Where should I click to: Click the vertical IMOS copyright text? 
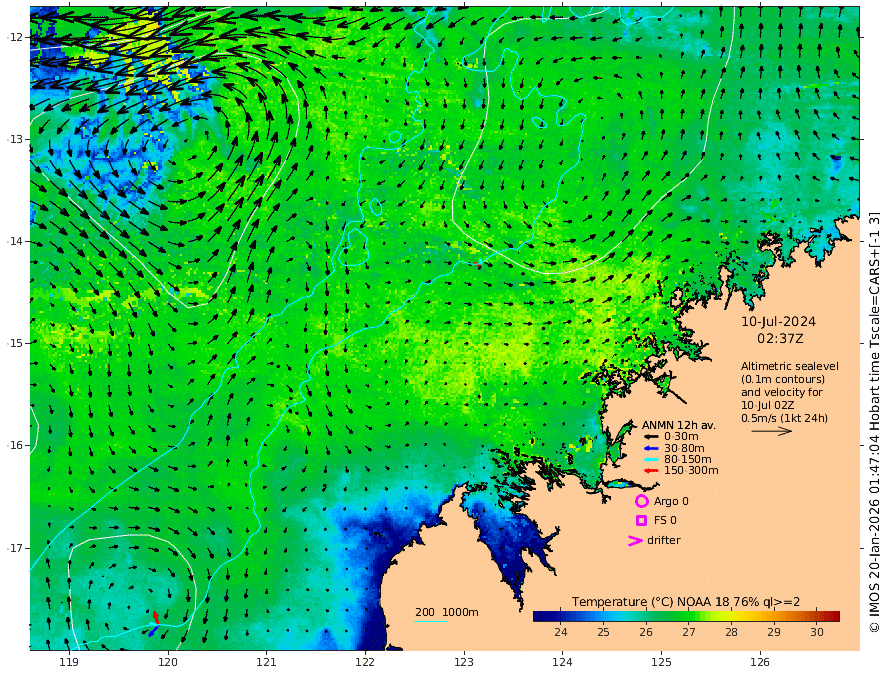click(873, 422)
